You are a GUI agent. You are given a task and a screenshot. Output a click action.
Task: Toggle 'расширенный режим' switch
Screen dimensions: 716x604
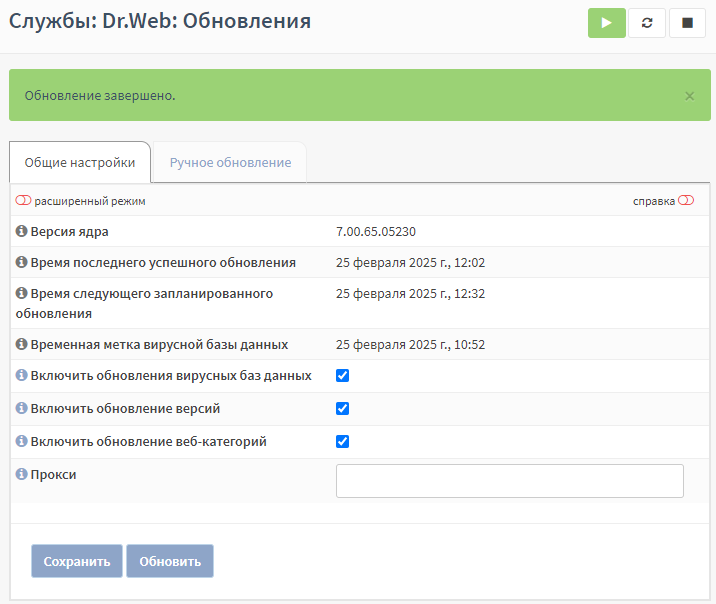coord(23,200)
